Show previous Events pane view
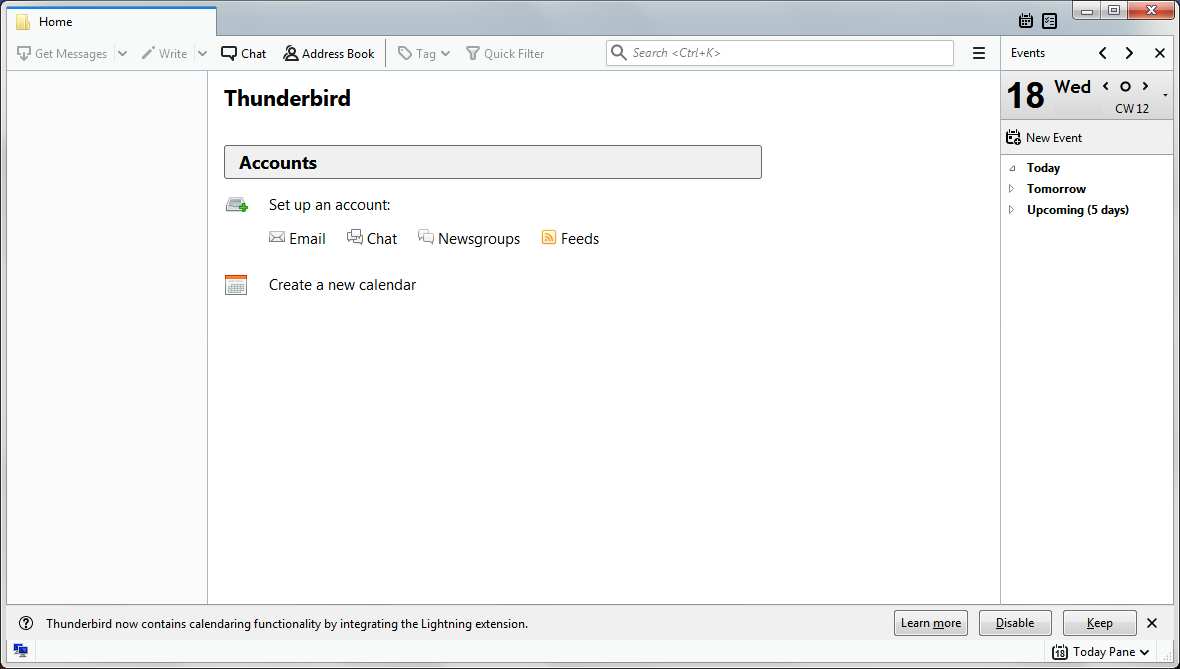The image size is (1180, 669). point(1102,53)
